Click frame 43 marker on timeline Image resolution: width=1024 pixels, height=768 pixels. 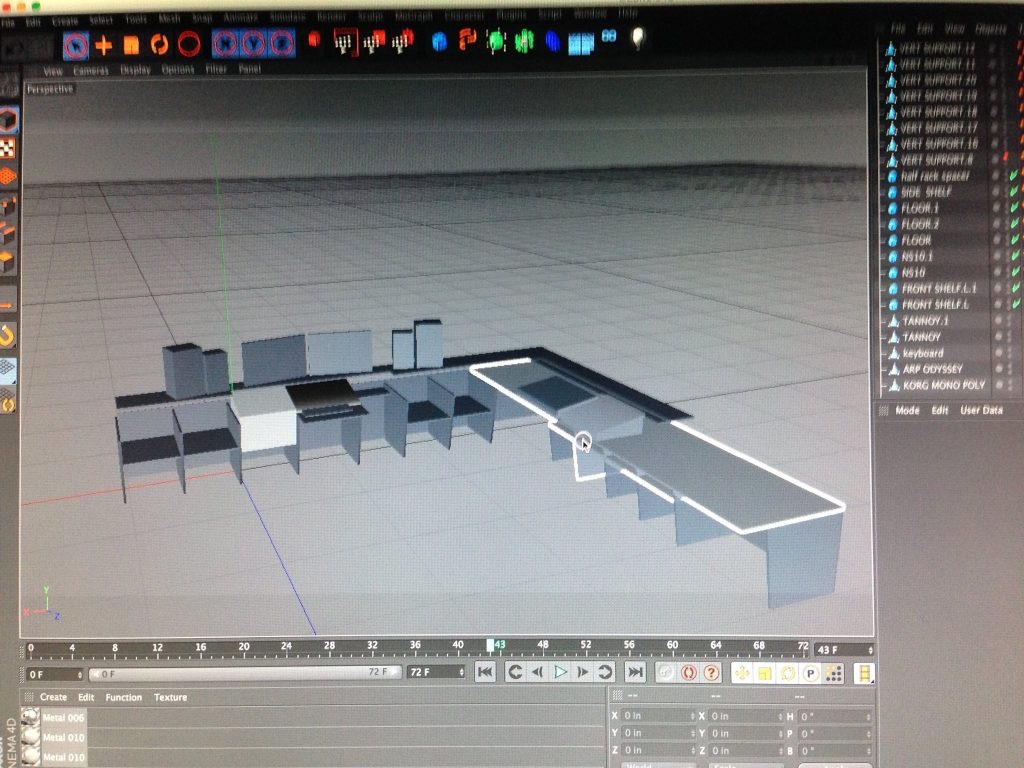point(490,646)
